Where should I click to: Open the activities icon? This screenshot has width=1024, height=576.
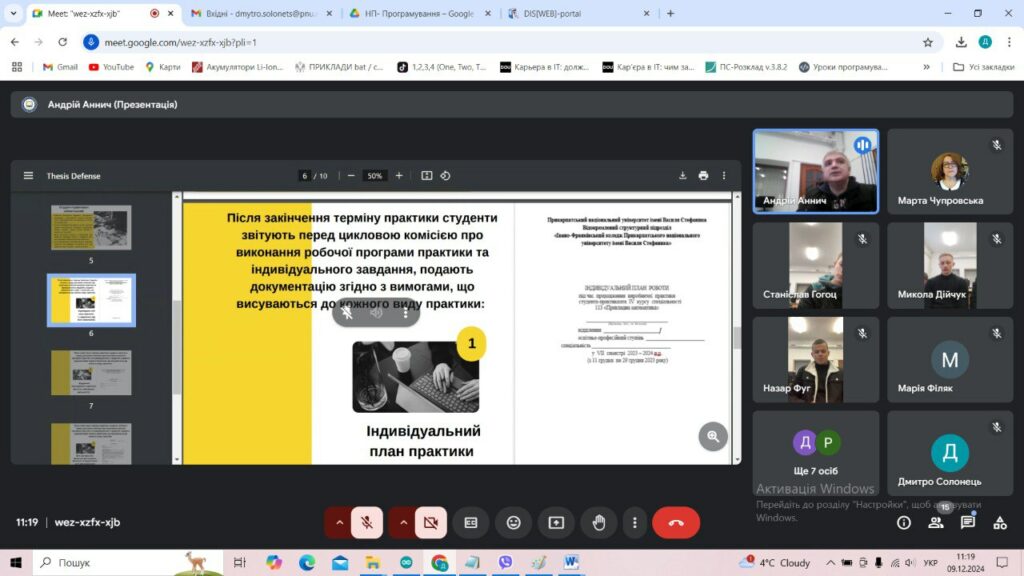[x=1000, y=522]
